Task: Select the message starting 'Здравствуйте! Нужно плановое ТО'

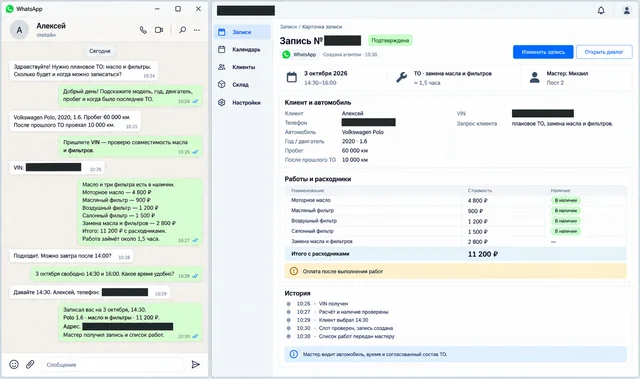Action: point(84,71)
